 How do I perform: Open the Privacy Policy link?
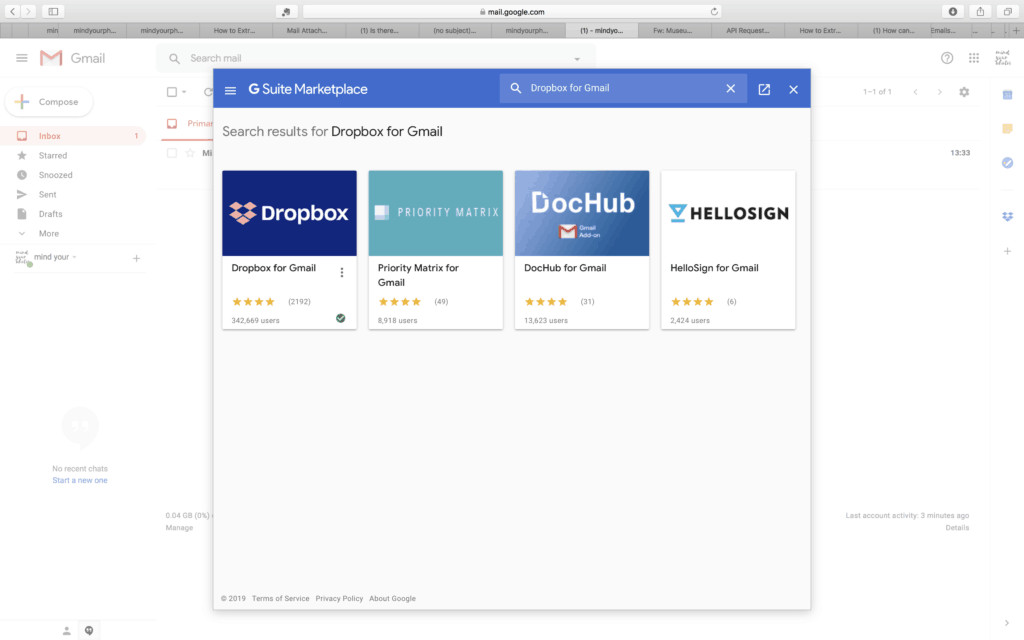click(339, 598)
